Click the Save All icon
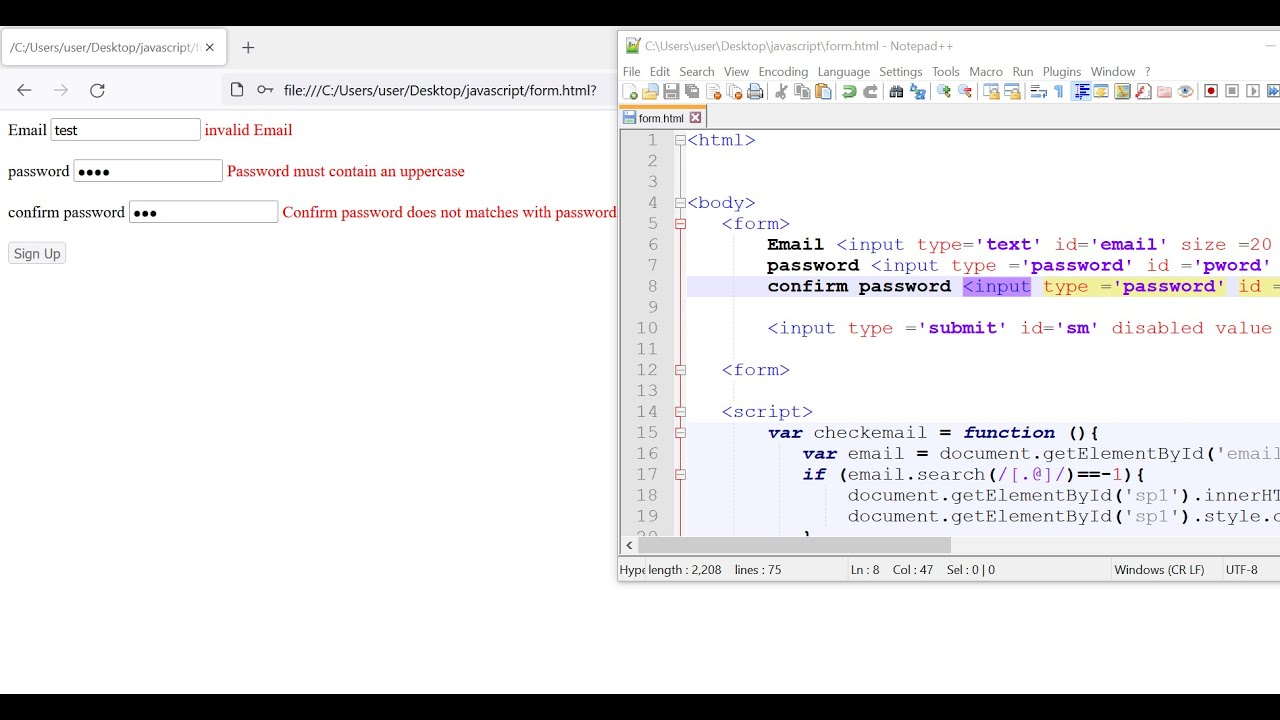1280x720 pixels. (x=692, y=91)
